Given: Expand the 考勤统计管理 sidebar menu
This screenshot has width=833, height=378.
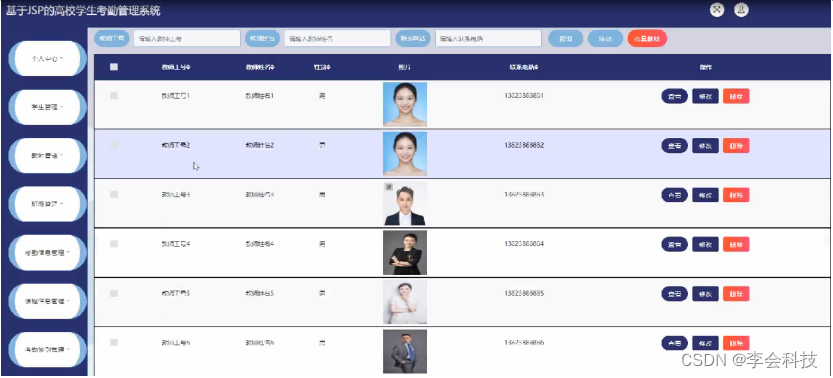Looking at the screenshot, I should (48, 350).
